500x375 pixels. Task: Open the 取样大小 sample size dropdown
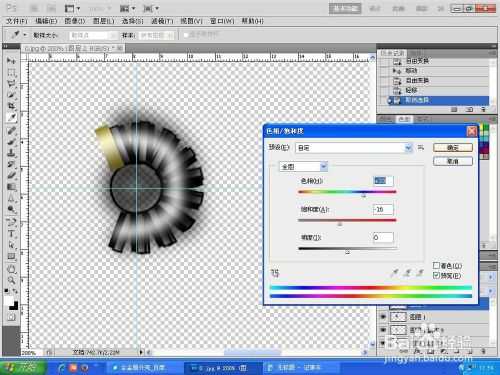click(93, 35)
